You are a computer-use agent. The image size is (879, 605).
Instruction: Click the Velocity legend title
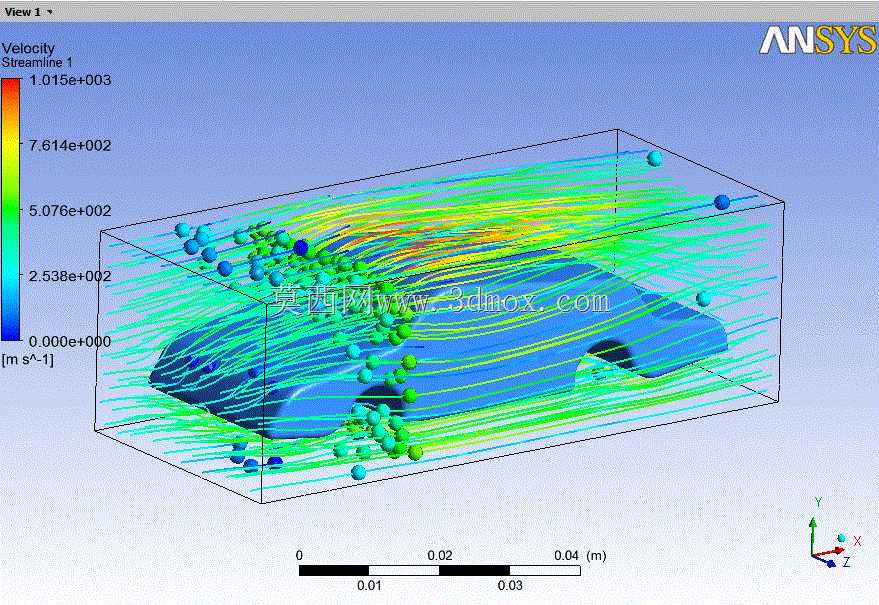pyautogui.click(x=28, y=48)
